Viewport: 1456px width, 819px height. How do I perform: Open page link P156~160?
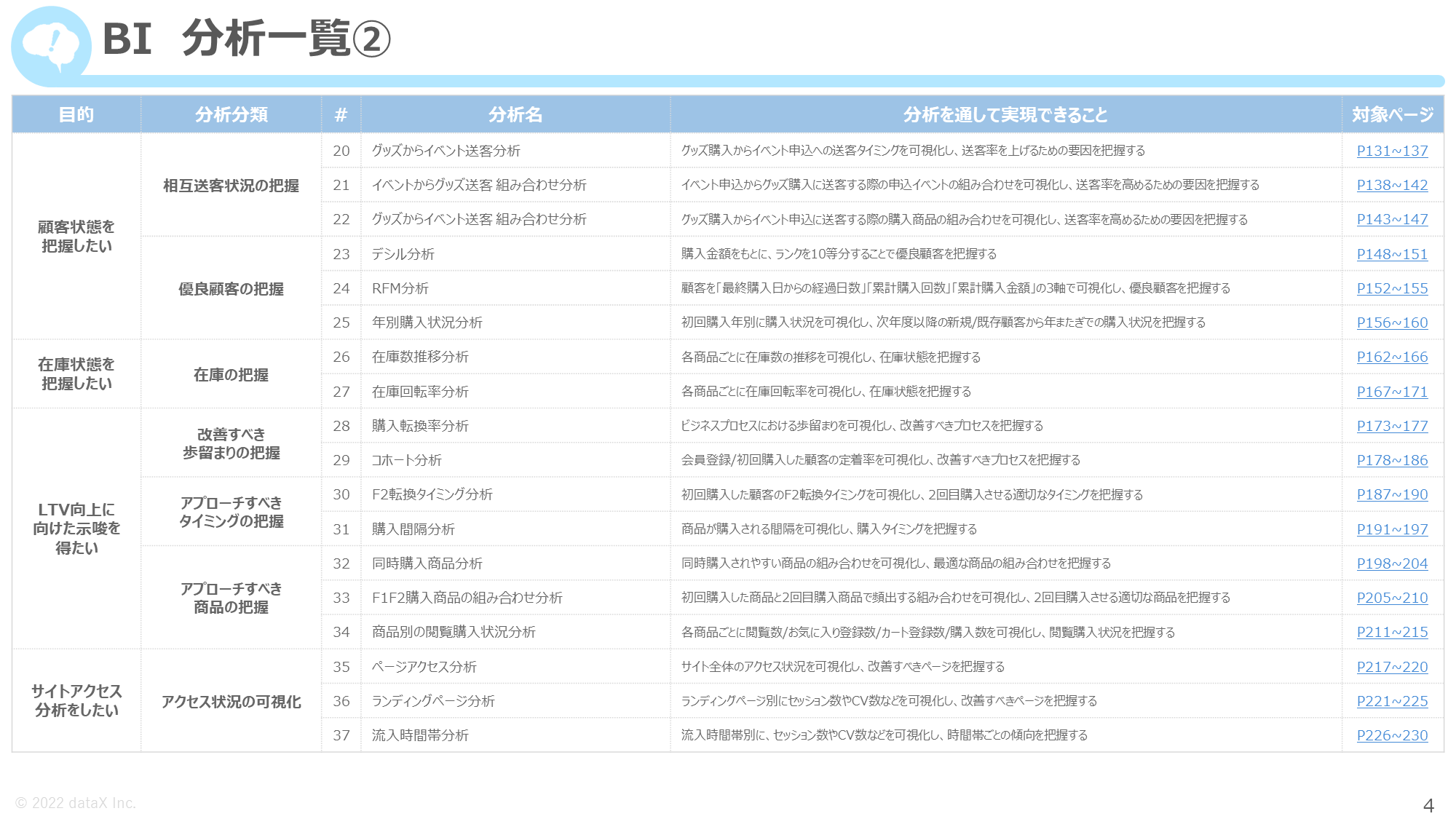click(x=1392, y=323)
